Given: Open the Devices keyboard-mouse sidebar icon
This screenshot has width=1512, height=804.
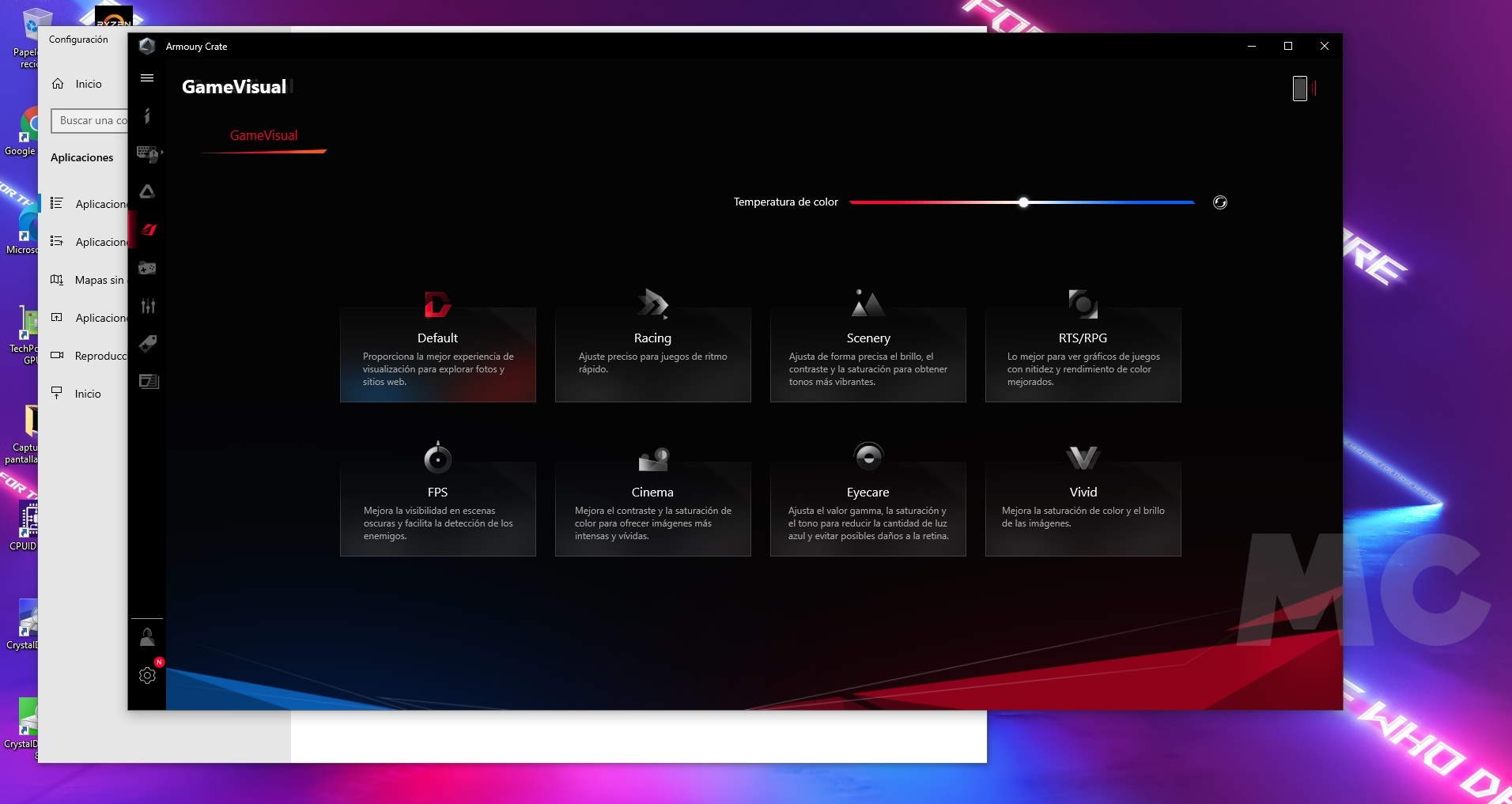Looking at the screenshot, I should 146,153.
